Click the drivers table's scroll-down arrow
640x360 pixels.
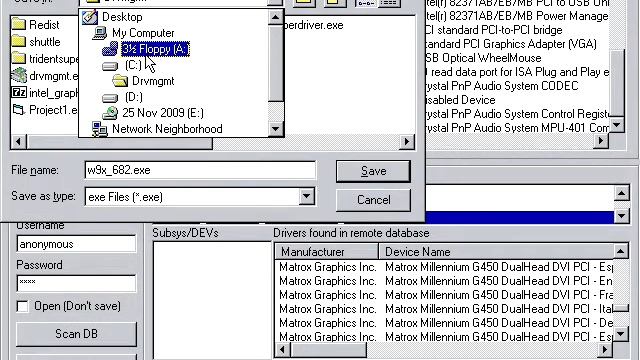pyautogui.click(x=620, y=335)
